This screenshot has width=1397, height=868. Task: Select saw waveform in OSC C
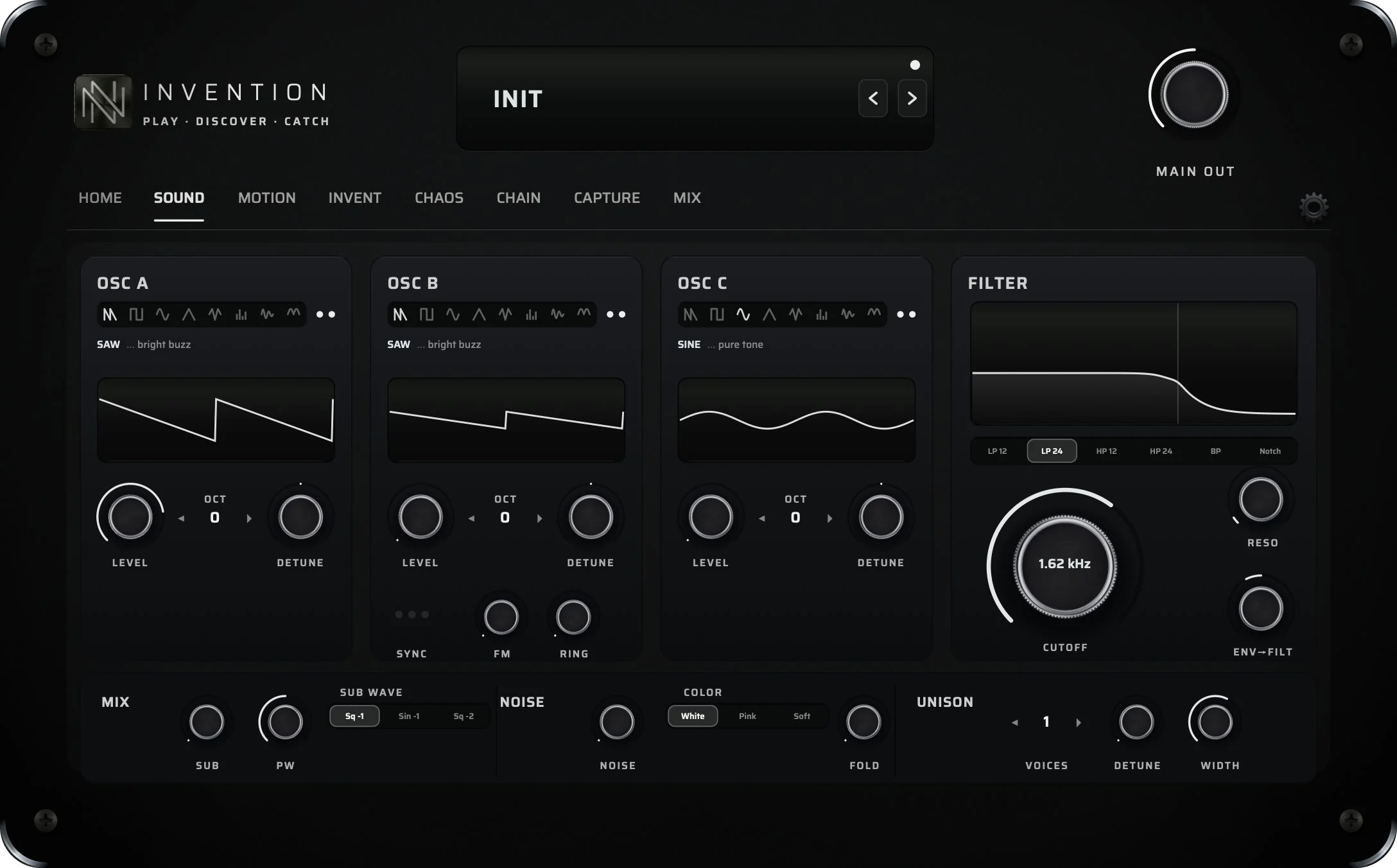[x=691, y=315]
